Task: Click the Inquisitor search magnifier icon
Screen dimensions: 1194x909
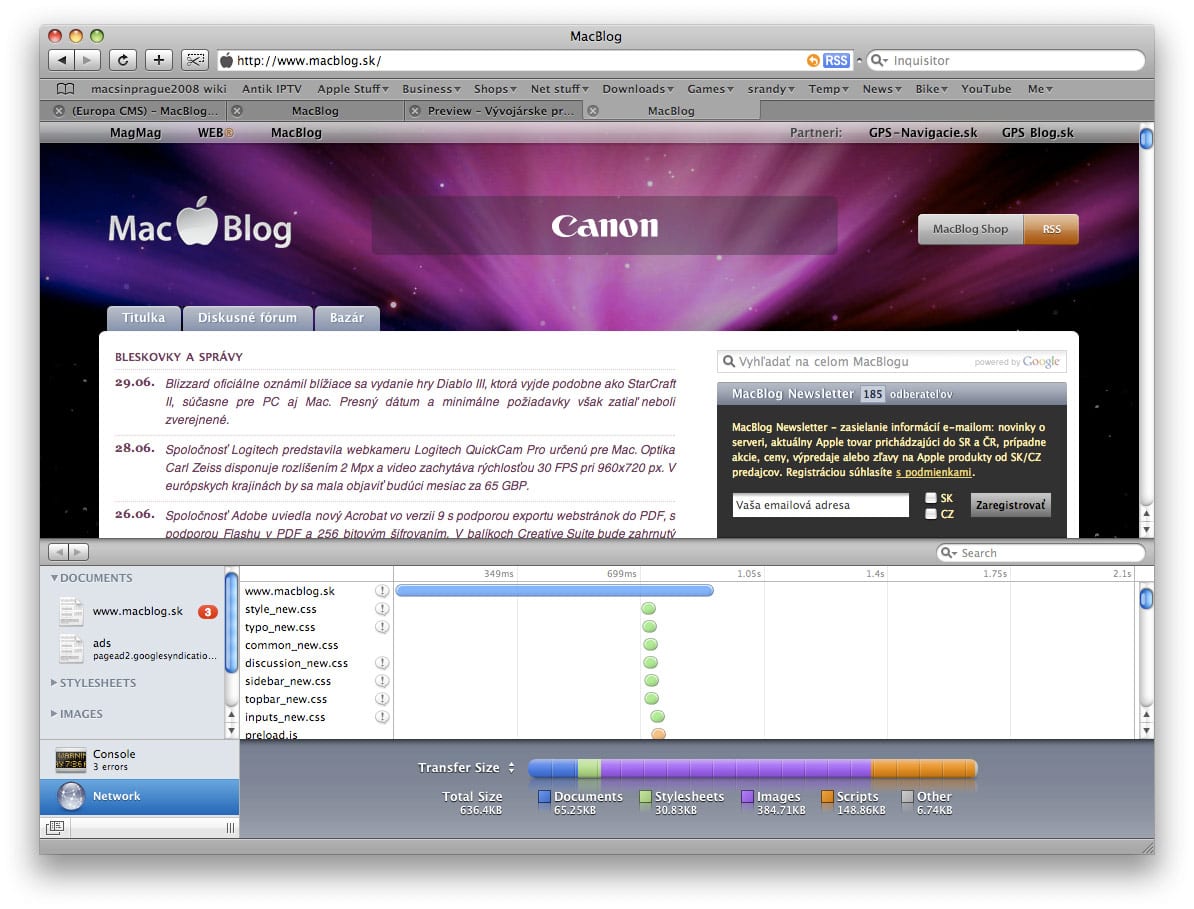Action: coord(879,60)
